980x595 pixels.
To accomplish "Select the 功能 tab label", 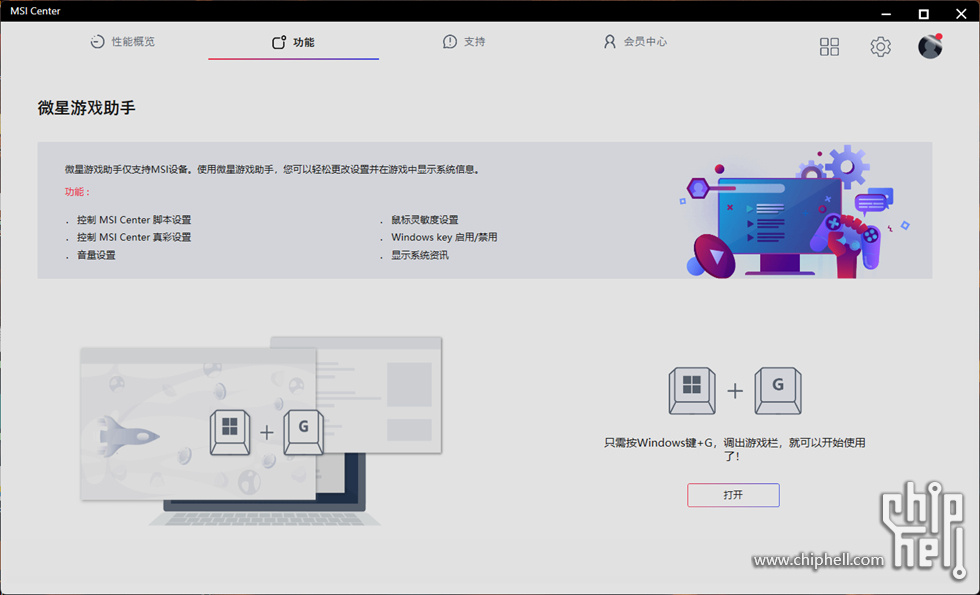I will click(303, 42).
